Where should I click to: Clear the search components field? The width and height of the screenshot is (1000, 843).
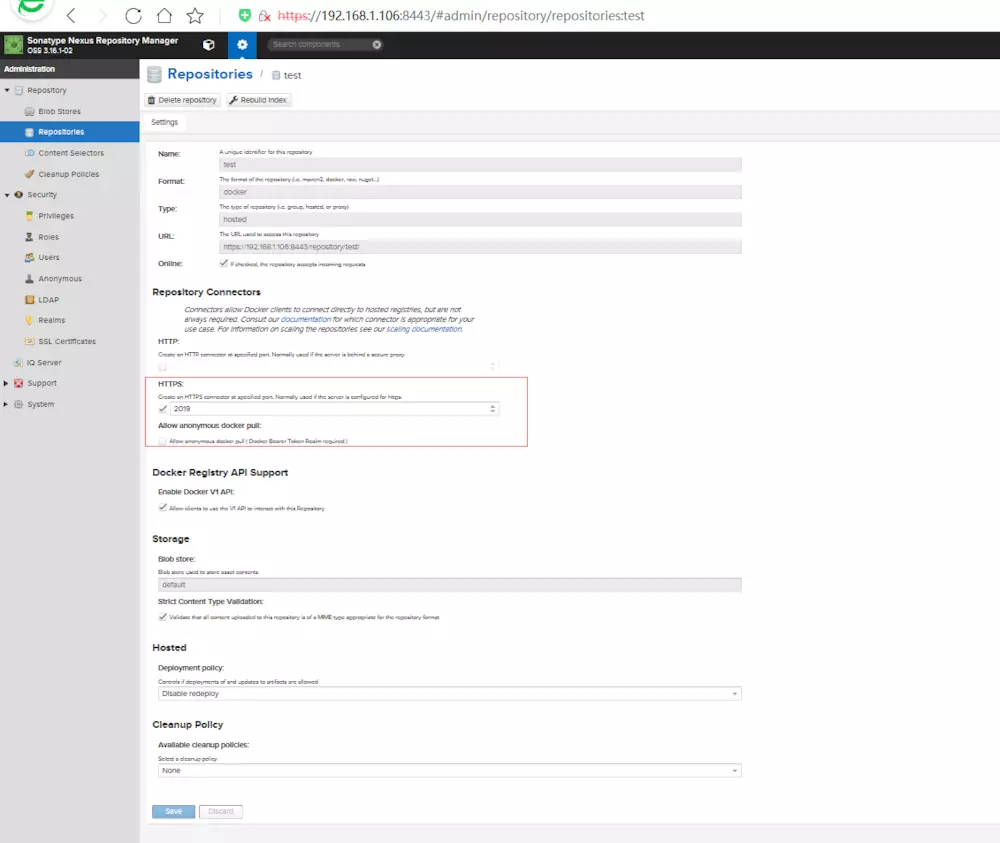pos(377,45)
